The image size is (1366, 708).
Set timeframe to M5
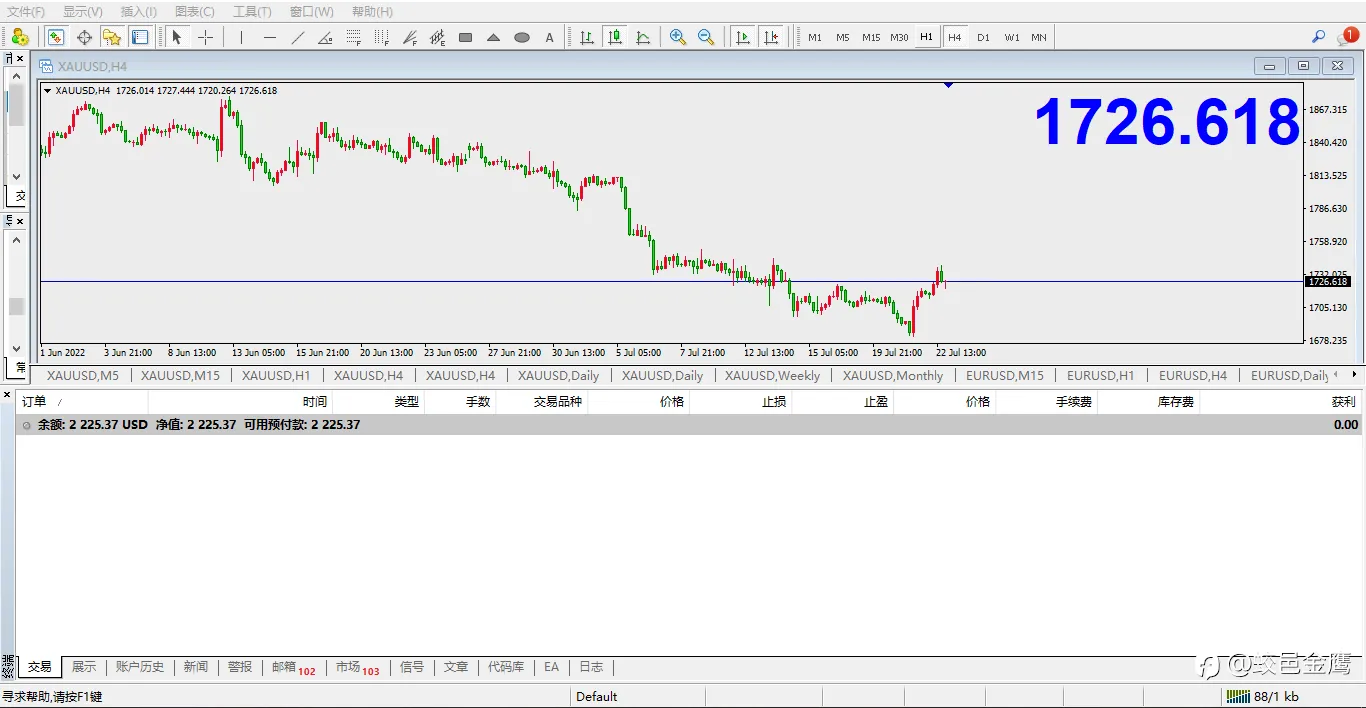tap(843, 37)
